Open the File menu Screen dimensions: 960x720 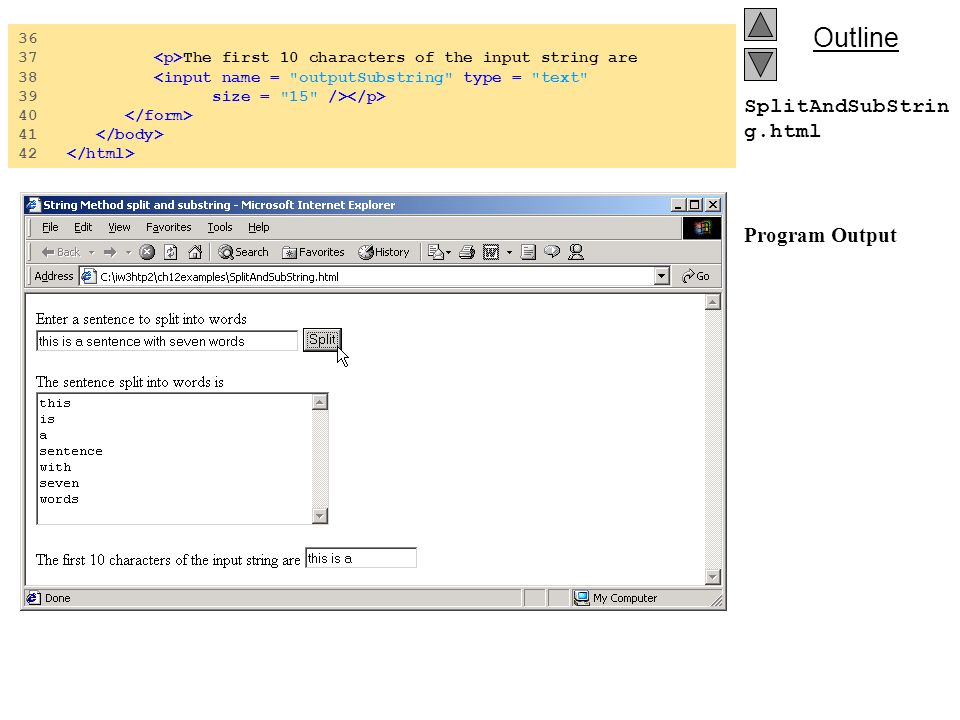(50, 227)
